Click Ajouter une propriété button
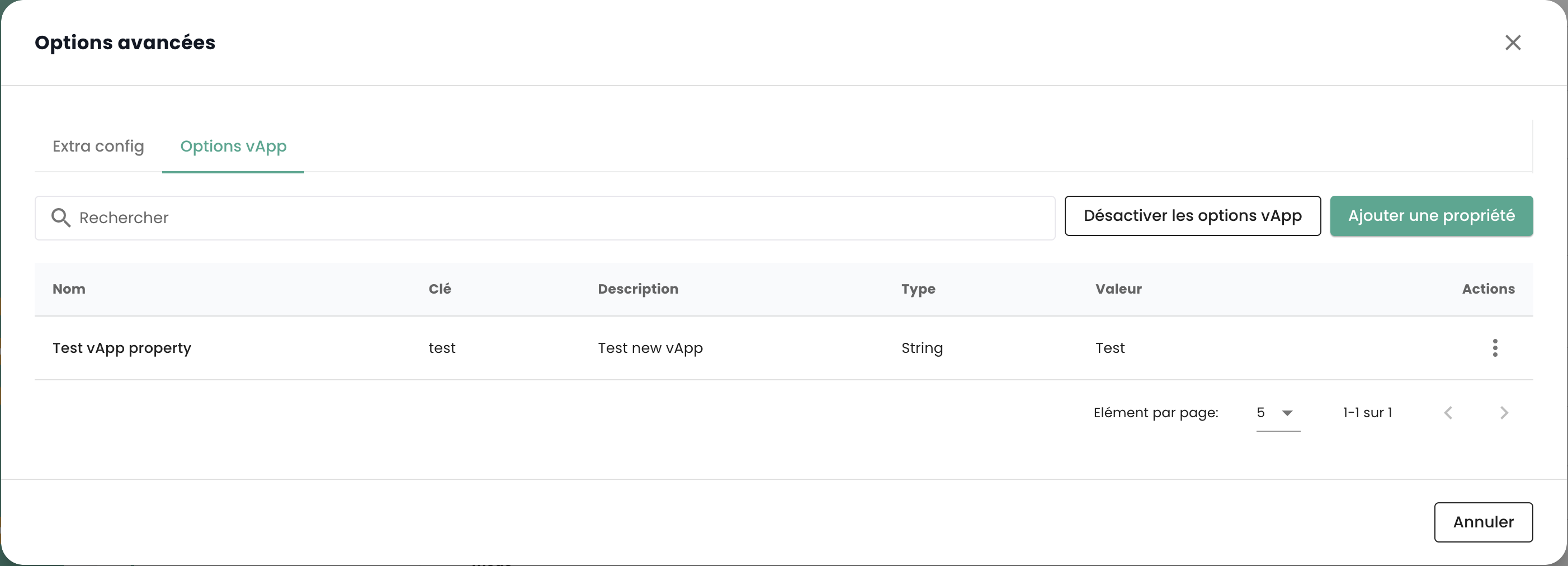The height and width of the screenshot is (566, 1568). 1430,216
